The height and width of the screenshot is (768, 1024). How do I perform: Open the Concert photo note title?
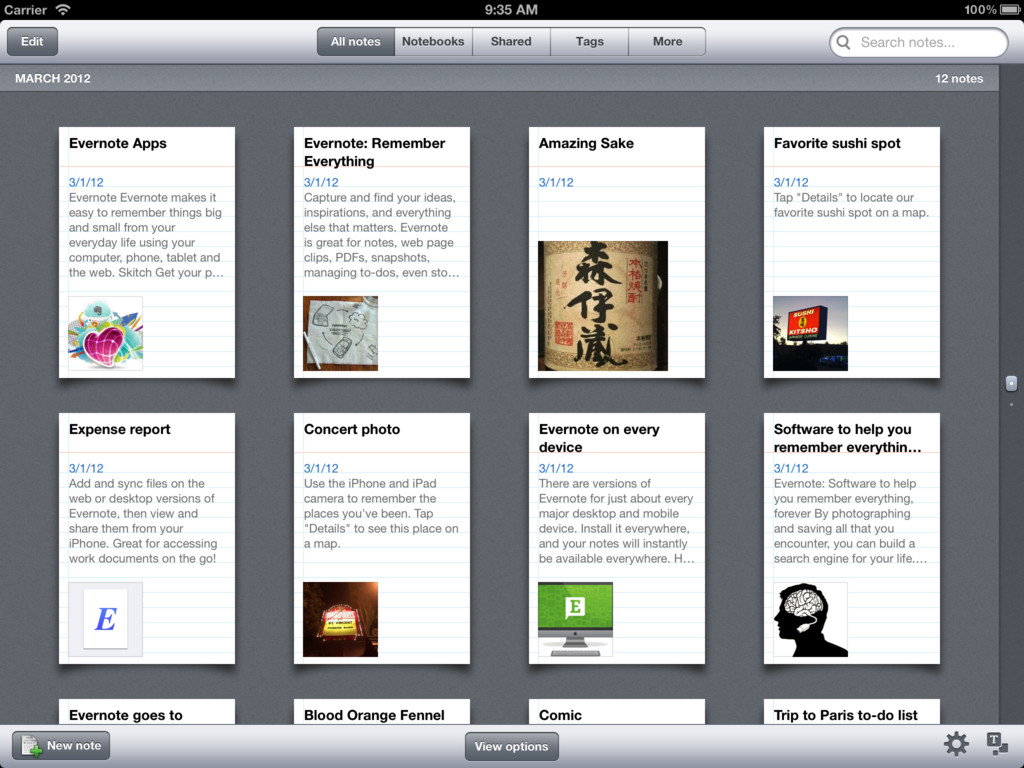(352, 430)
